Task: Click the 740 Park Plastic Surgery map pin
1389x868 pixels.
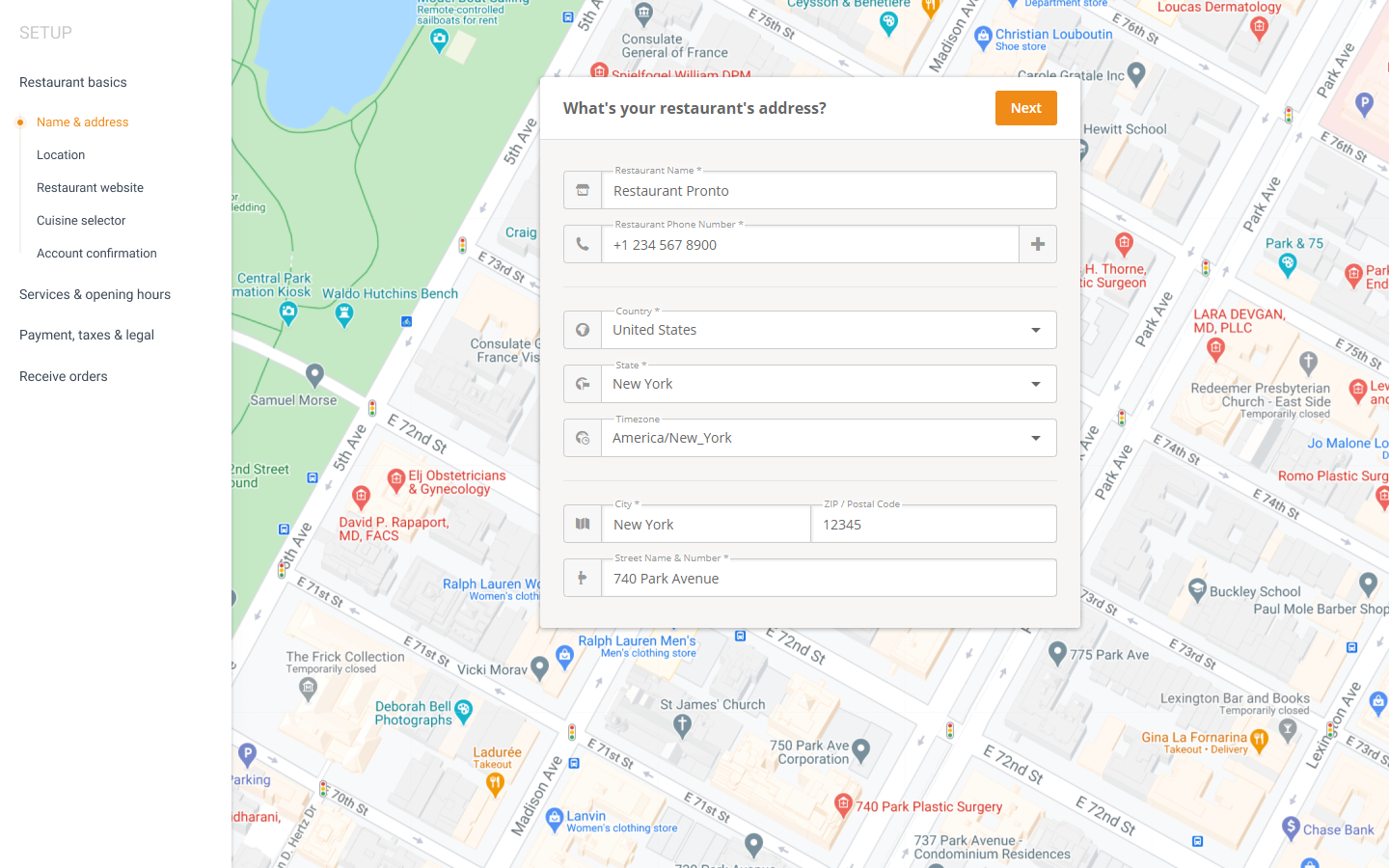Action: [x=843, y=803]
